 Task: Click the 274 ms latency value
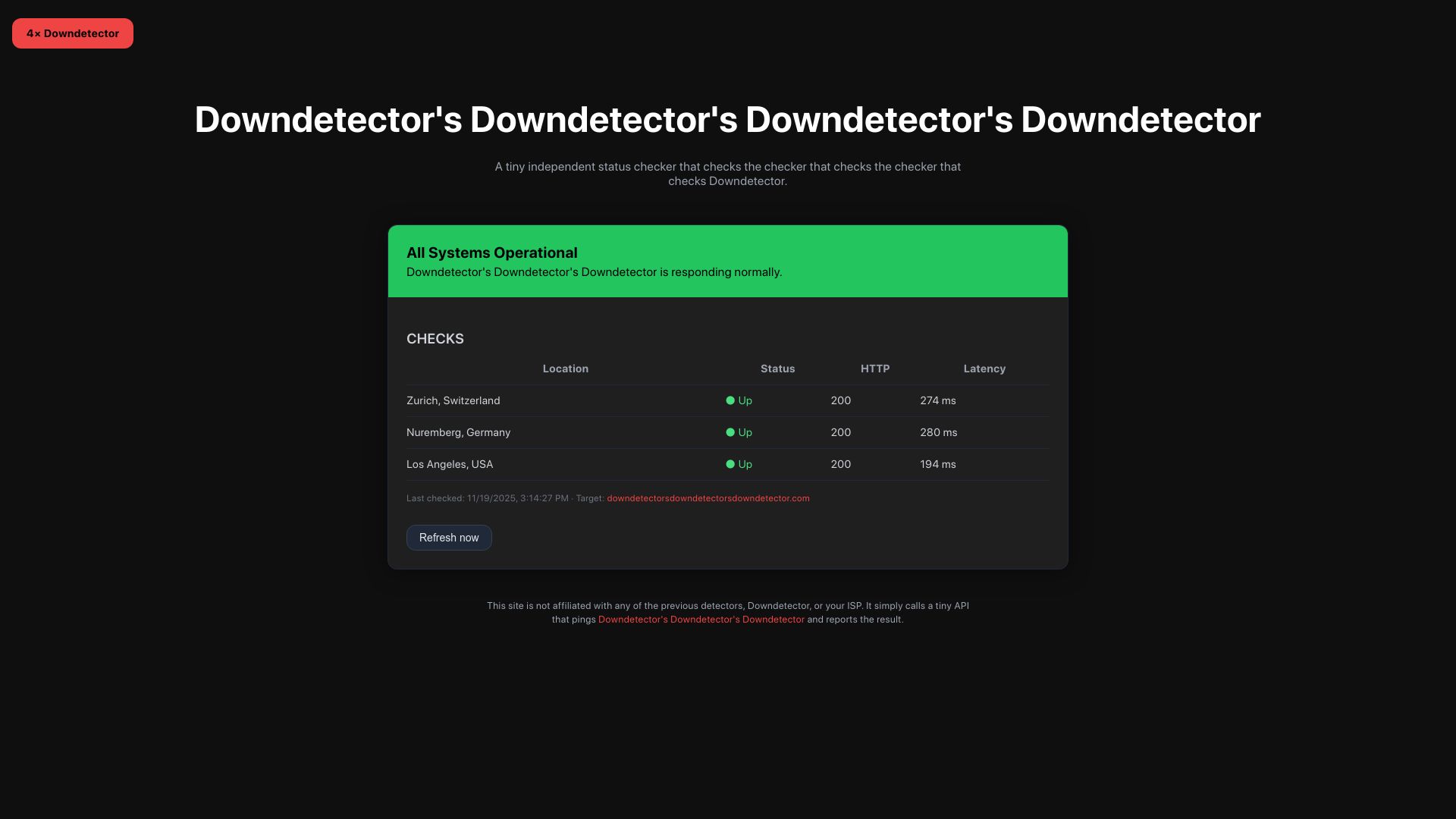(x=938, y=400)
